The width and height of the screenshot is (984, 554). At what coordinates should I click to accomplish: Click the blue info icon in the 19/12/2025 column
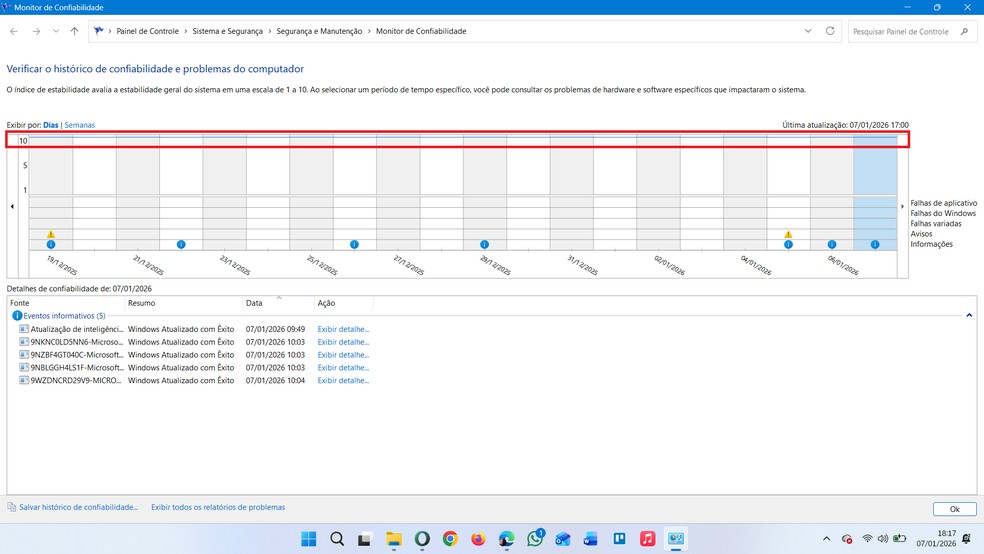51,244
